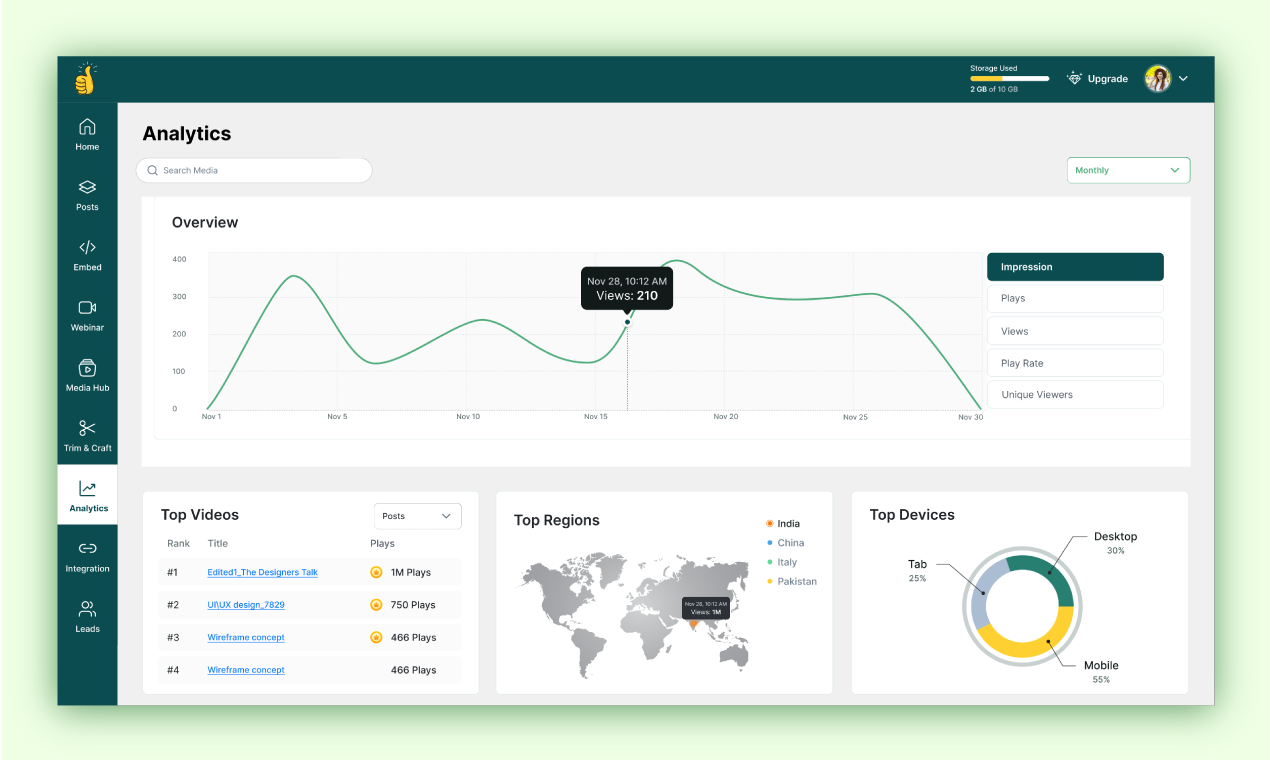Select the Analytics chart icon
The height and width of the screenshot is (760, 1270).
pyautogui.click(x=88, y=488)
